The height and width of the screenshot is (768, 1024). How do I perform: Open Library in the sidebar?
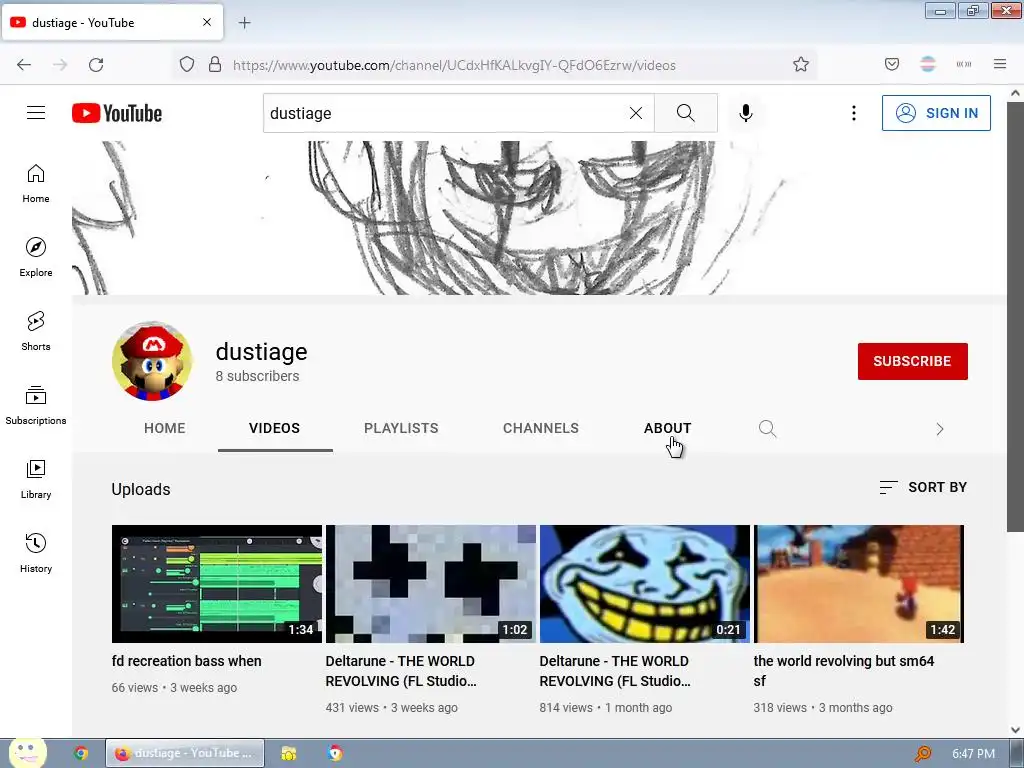[x=36, y=479]
